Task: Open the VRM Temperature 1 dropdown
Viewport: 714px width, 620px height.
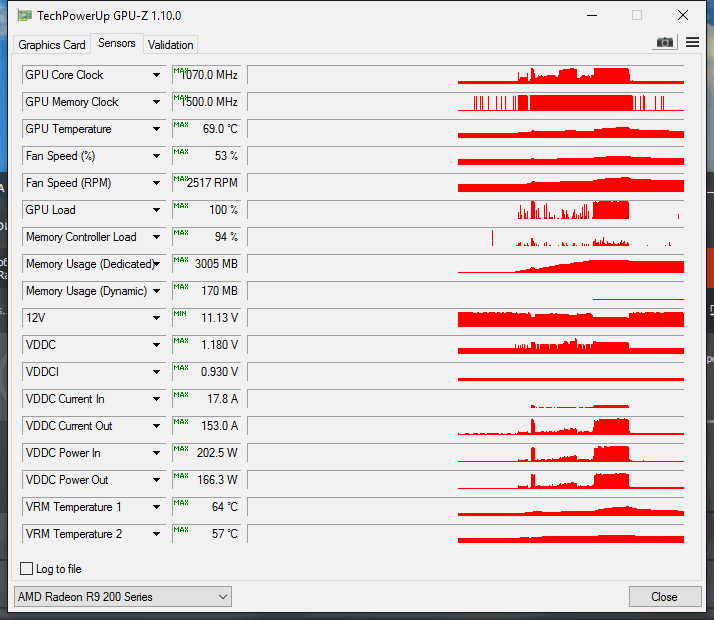Action: pyautogui.click(x=156, y=507)
